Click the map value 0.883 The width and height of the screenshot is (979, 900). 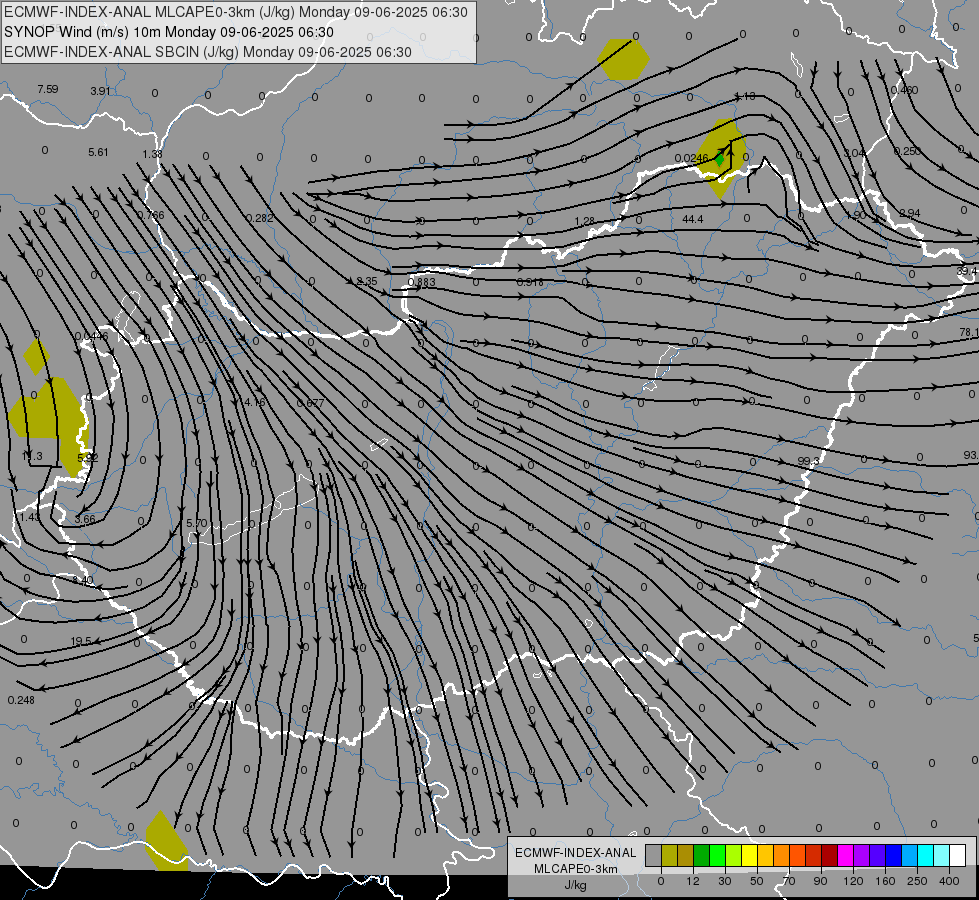421,282
